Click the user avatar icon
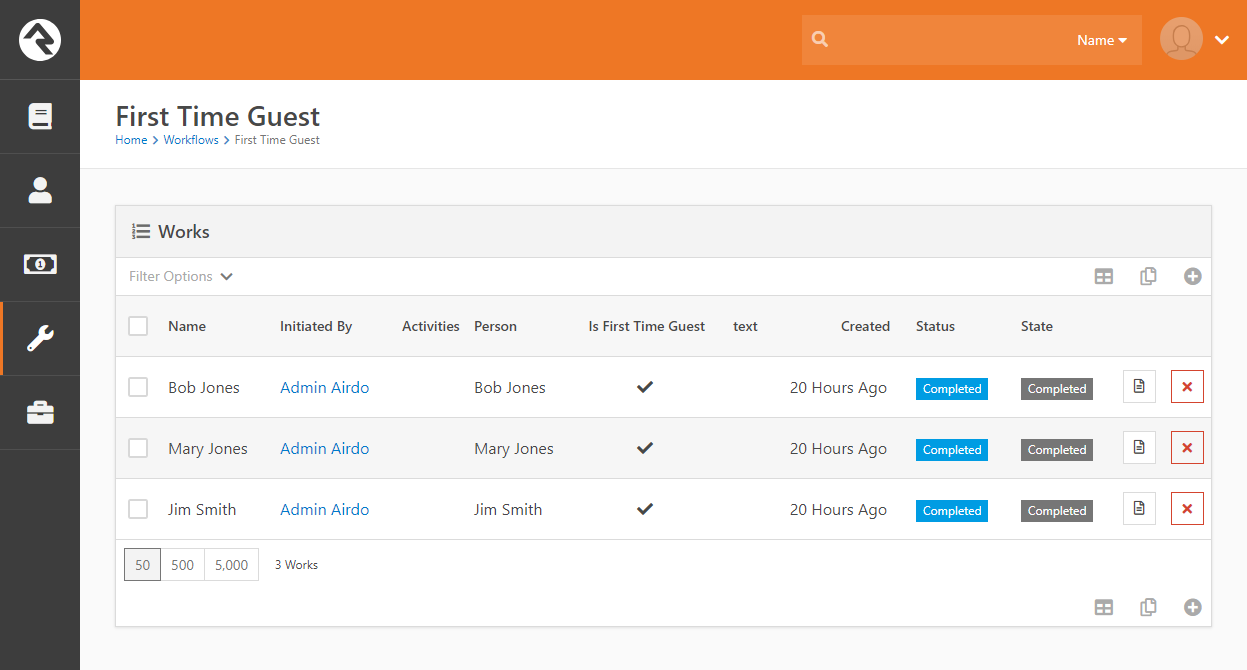Viewport: 1247px width, 670px height. pyautogui.click(x=1181, y=39)
